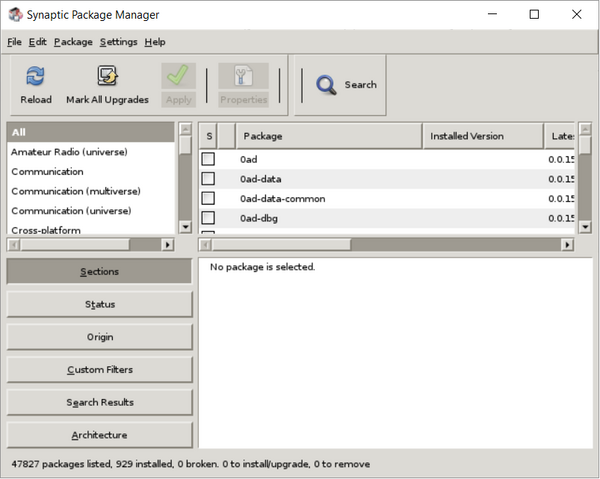Toggle the checkbox for package 0ad
This screenshot has width=600, height=479.
pyautogui.click(x=208, y=159)
